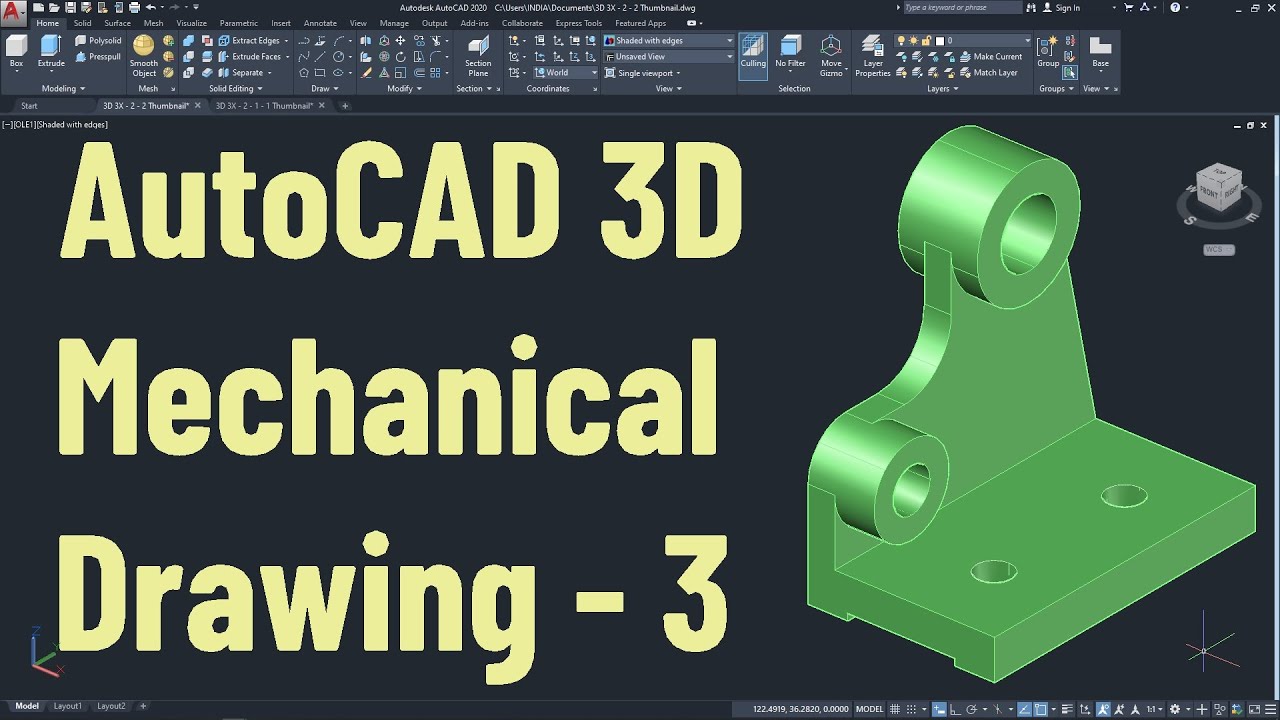
Task: Click the Open folder icon in quick access toolbar
Action: 56,7
